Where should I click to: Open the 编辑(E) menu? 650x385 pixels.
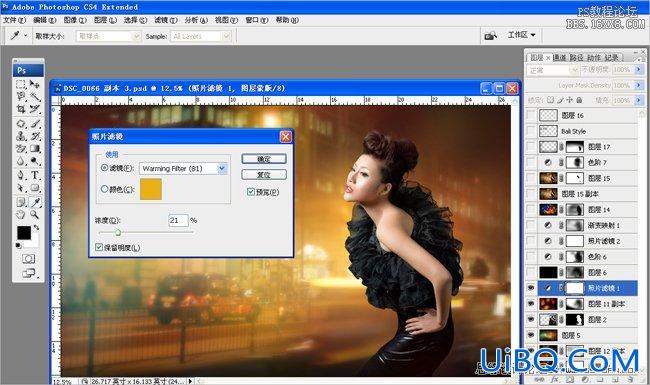coord(45,20)
